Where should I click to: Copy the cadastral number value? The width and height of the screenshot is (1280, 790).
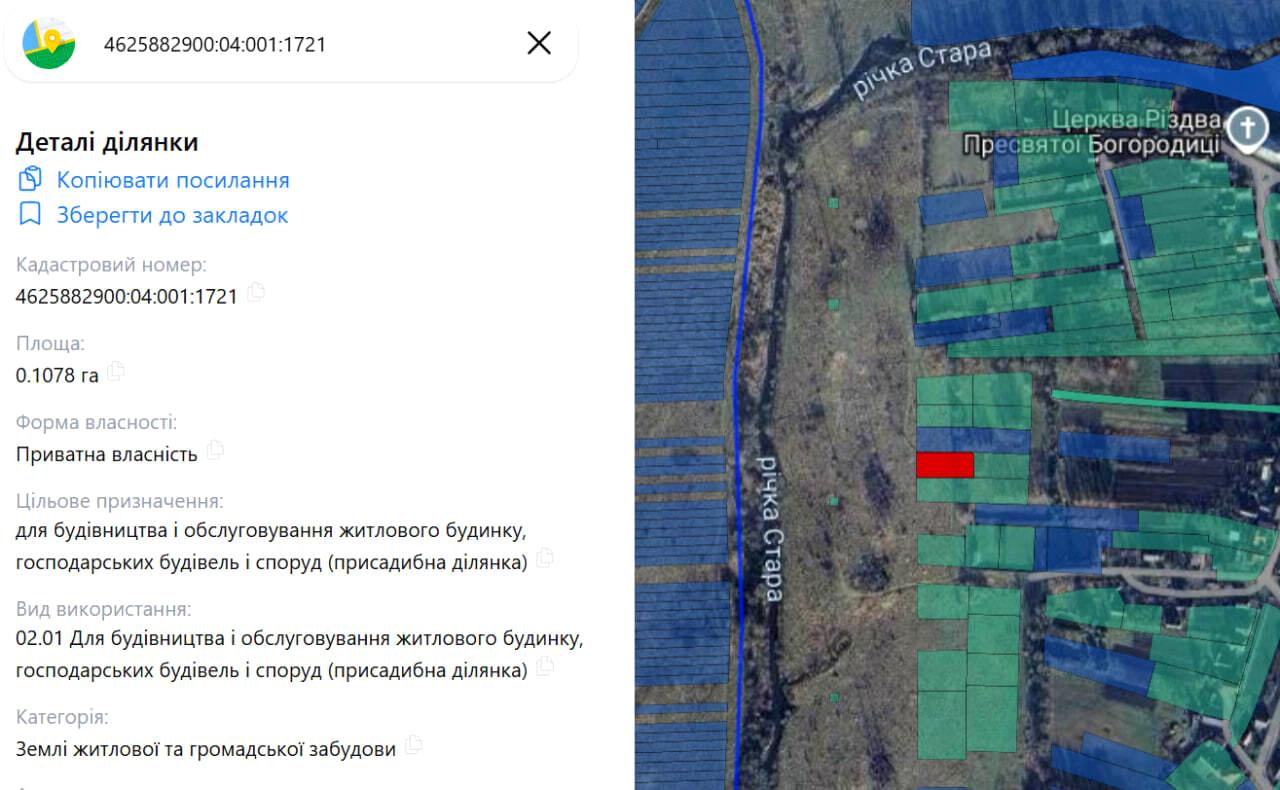coord(256,293)
